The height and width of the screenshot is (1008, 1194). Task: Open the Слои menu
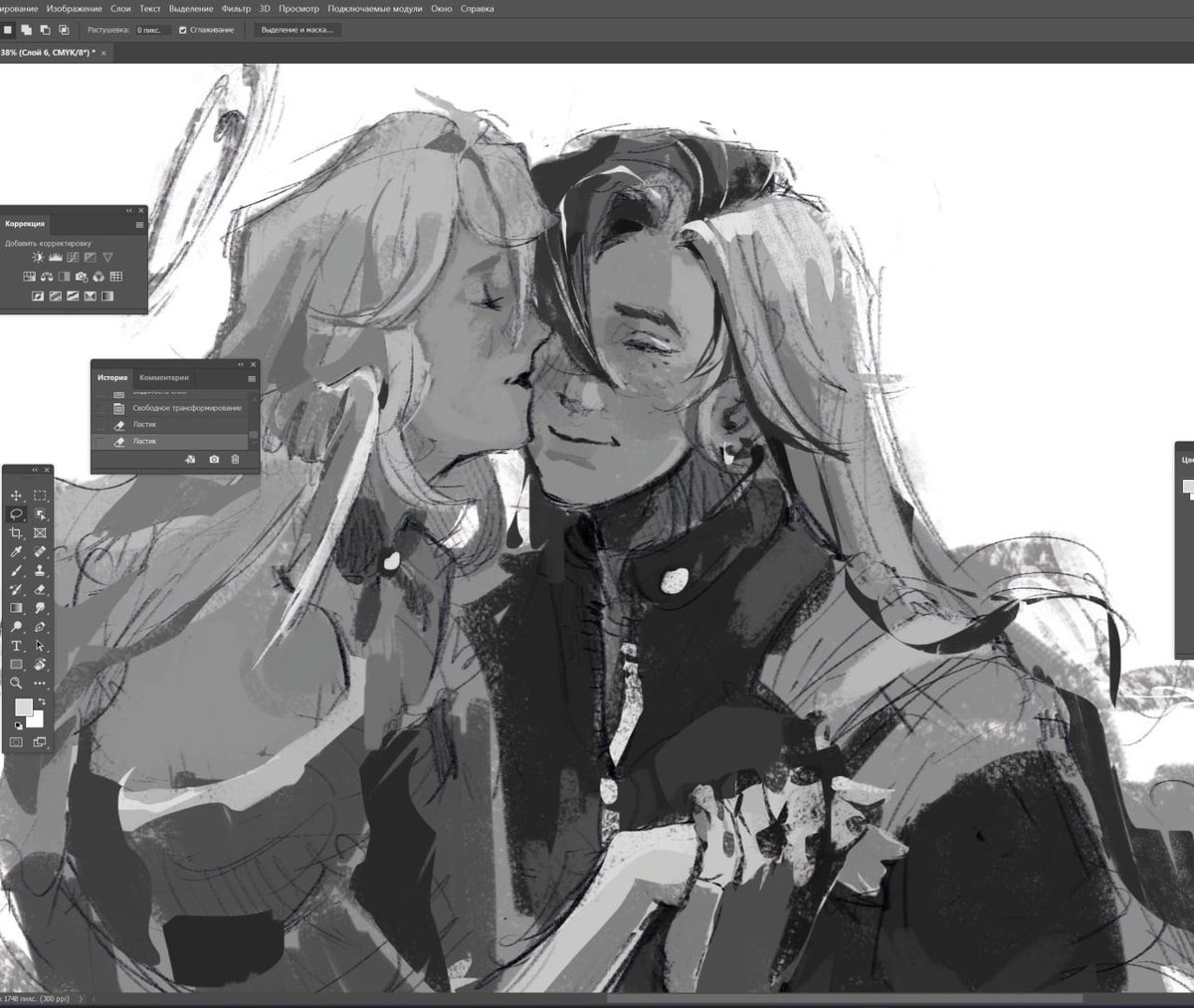120,9
